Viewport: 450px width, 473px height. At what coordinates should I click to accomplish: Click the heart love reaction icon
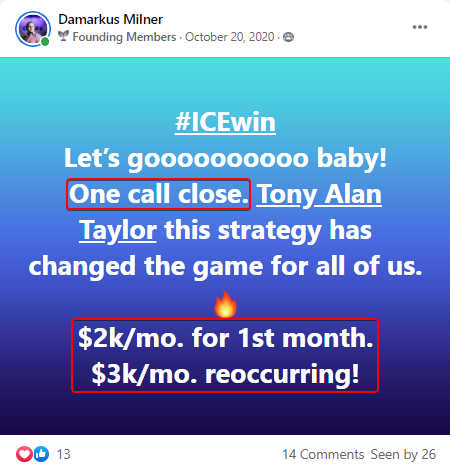[24, 454]
